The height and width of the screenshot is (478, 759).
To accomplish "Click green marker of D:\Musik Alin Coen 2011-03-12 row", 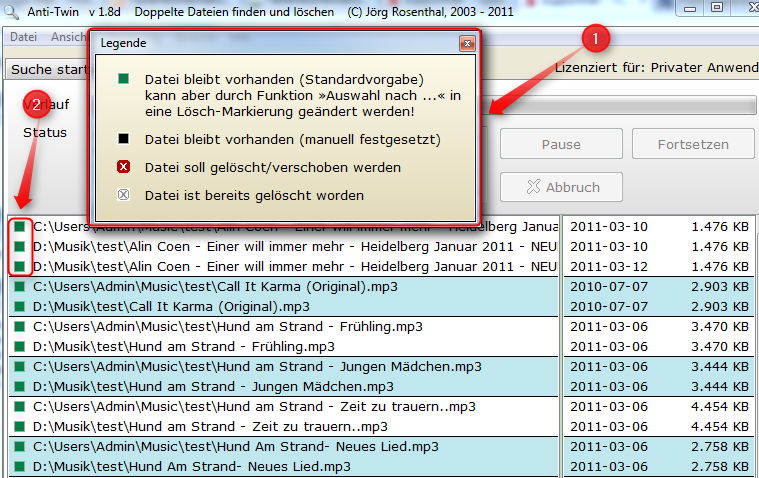I will point(19,266).
